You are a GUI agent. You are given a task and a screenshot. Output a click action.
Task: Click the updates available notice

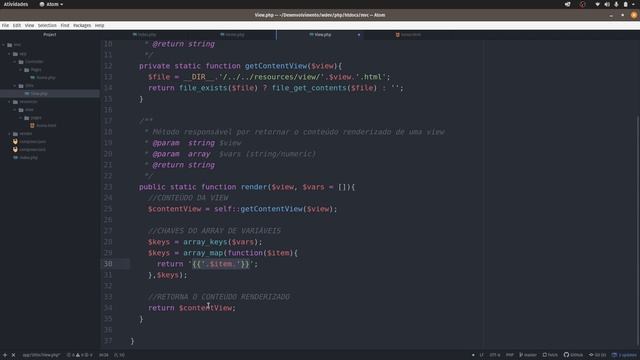(x=624, y=355)
